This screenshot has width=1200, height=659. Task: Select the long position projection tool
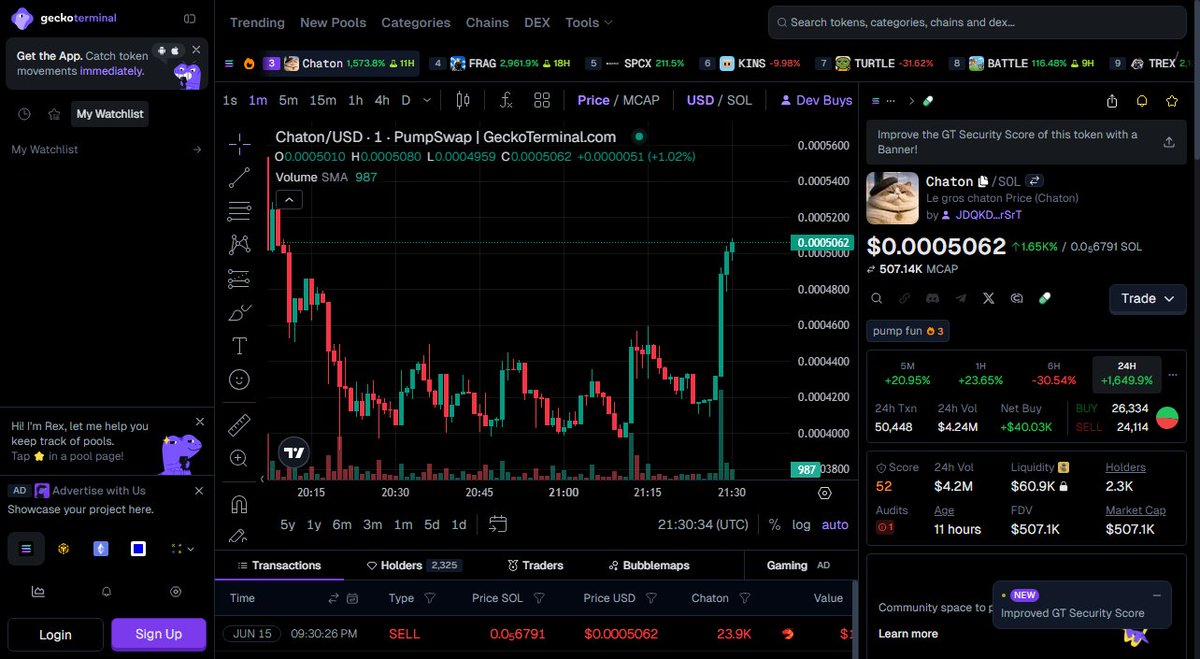(239, 278)
